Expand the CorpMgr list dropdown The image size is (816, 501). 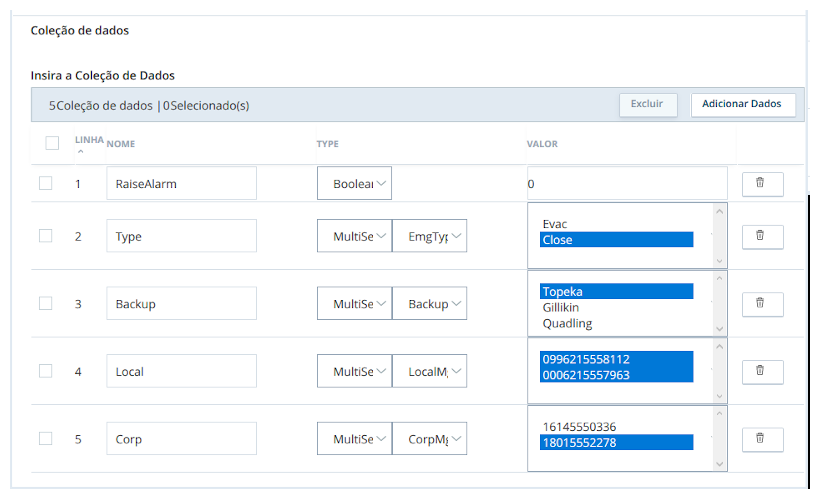(429, 439)
